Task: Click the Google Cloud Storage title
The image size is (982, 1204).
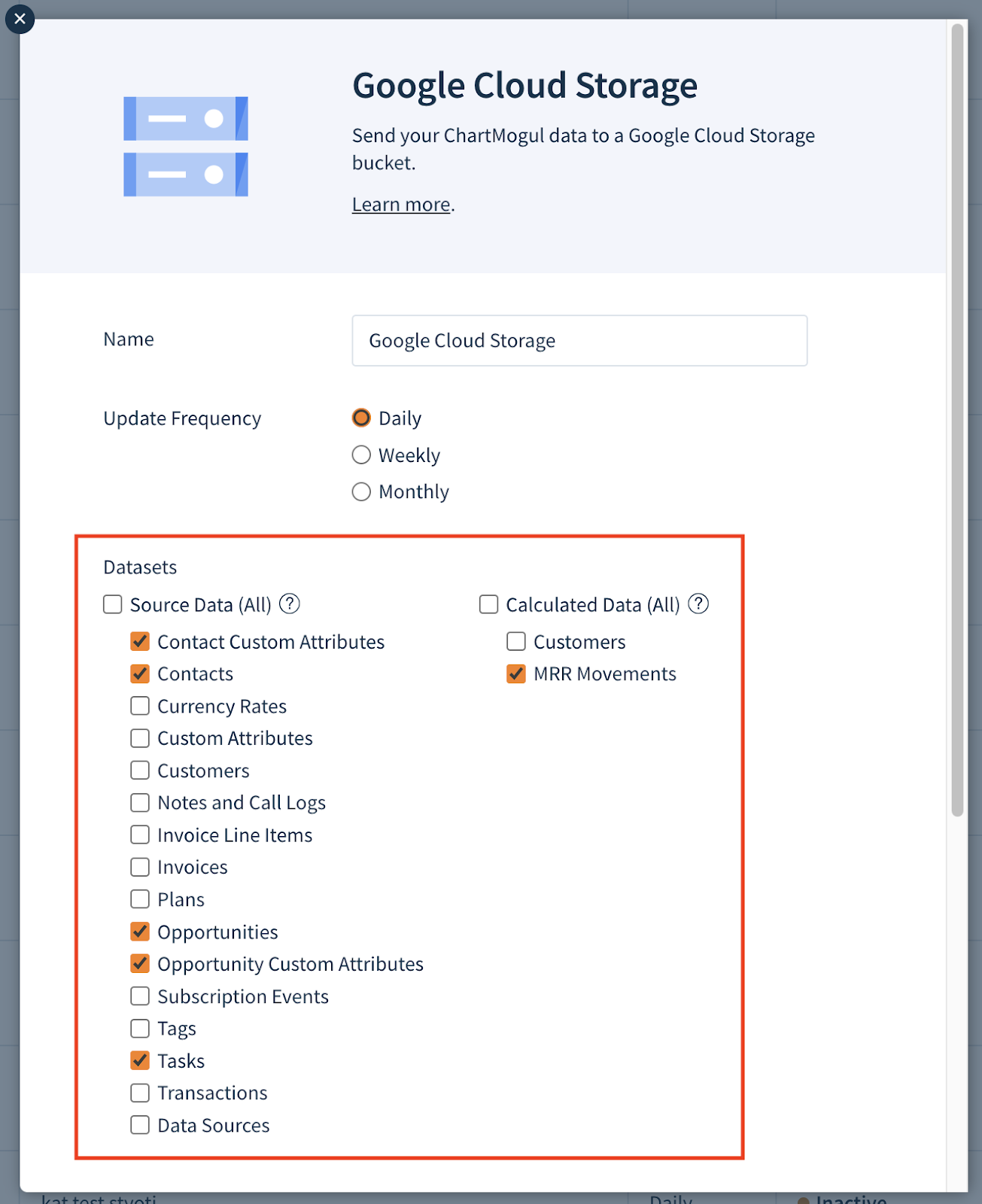Action: click(525, 85)
